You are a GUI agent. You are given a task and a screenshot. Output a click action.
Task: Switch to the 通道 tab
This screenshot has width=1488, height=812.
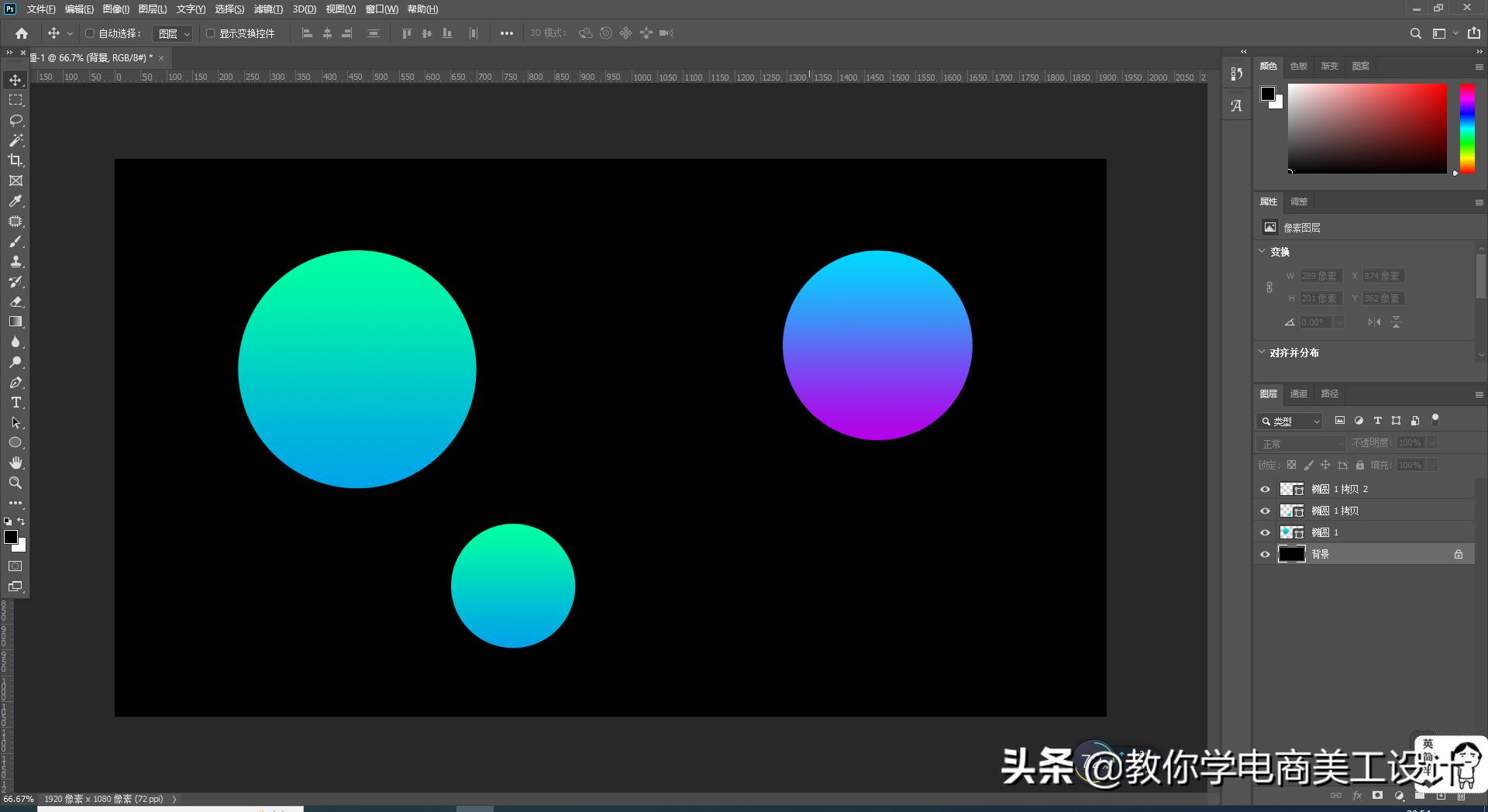point(1299,394)
